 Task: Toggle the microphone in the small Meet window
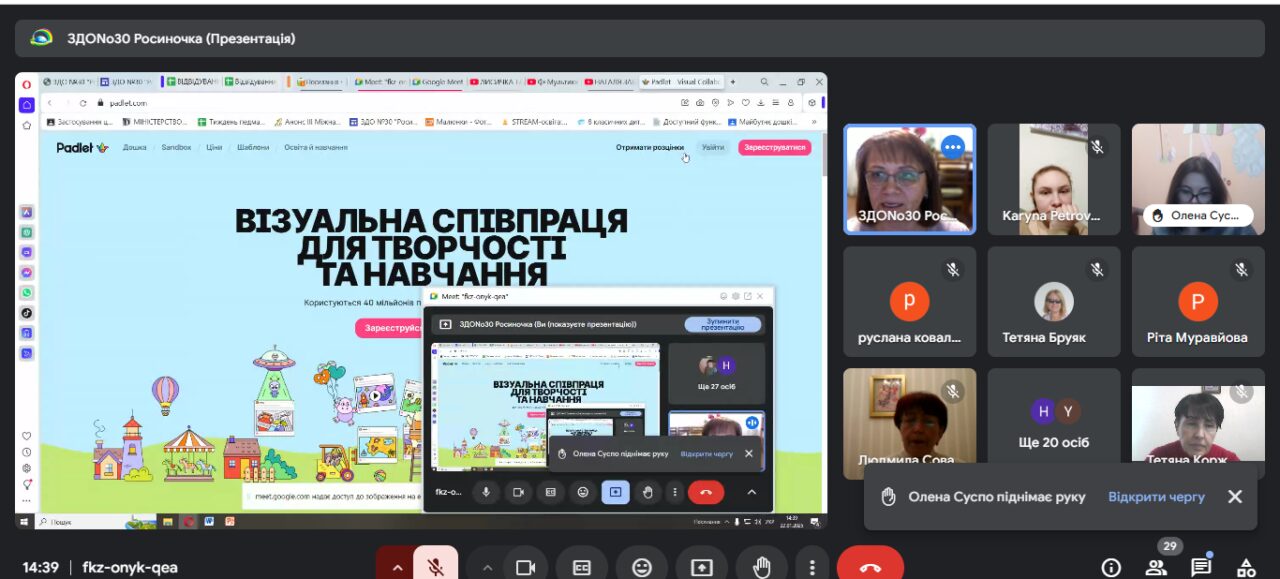point(487,491)
